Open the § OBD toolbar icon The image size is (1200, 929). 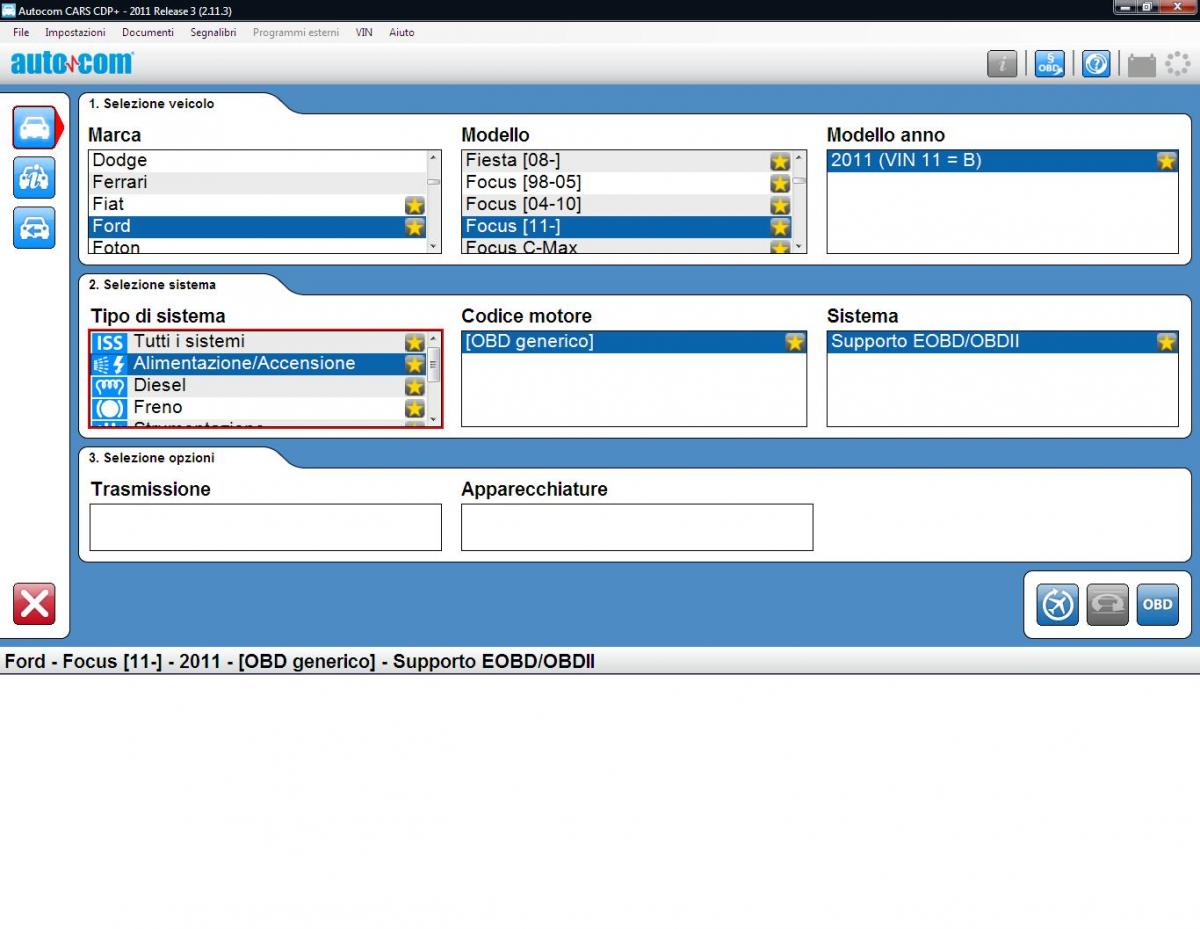[1049, 64]
